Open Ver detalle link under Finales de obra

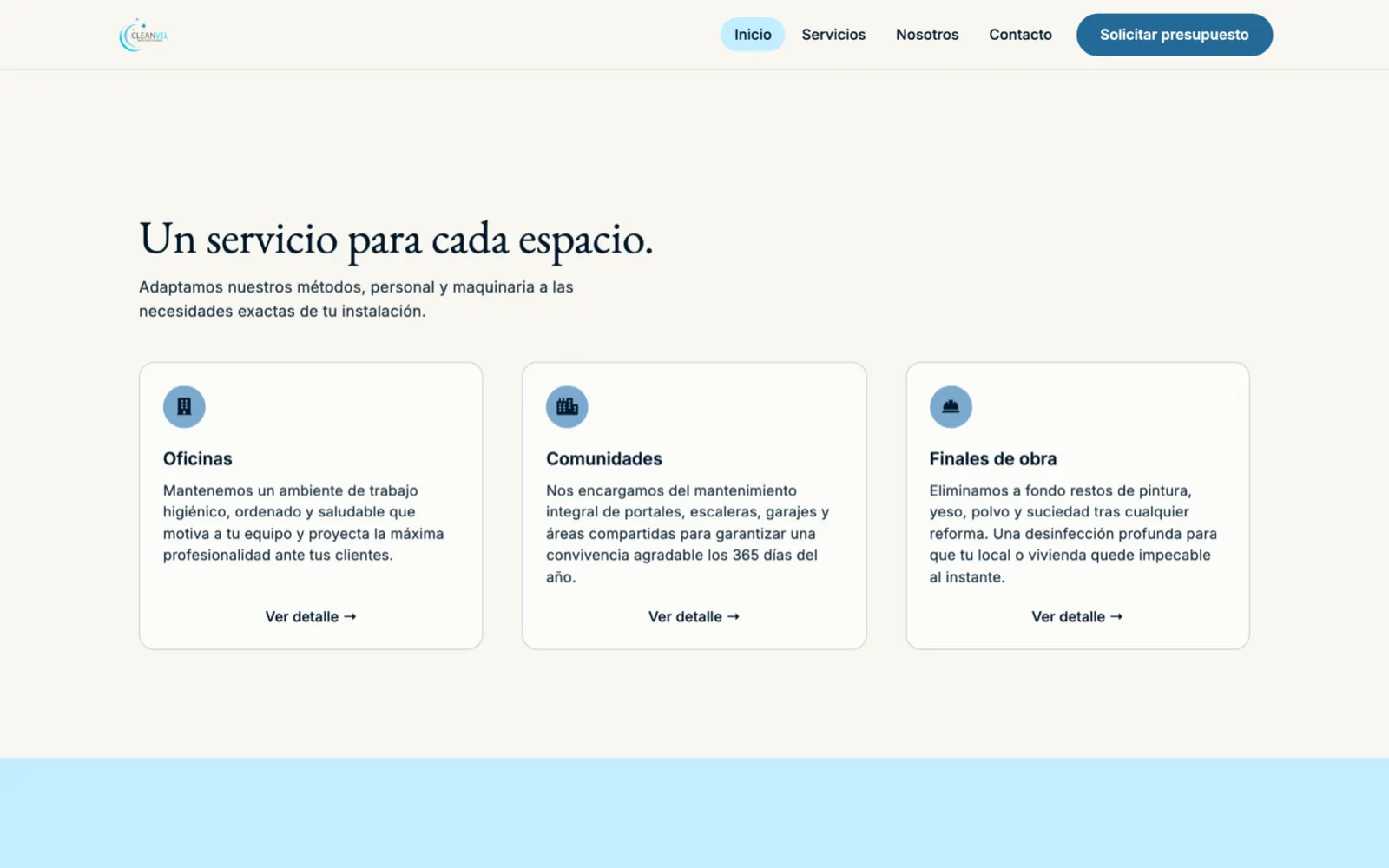coord(1077,616)
